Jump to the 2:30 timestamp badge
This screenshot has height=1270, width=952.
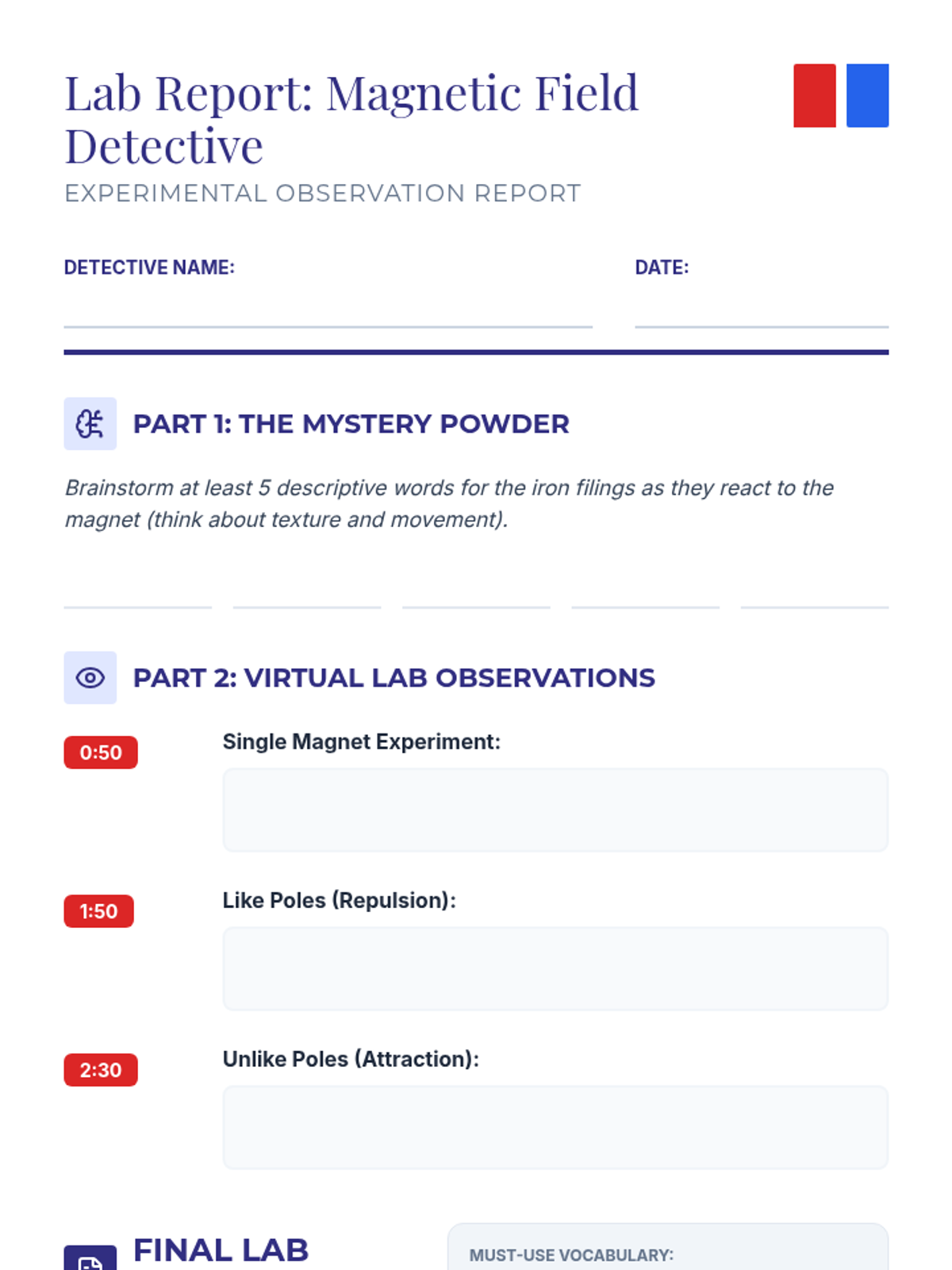coord(101,1070)
